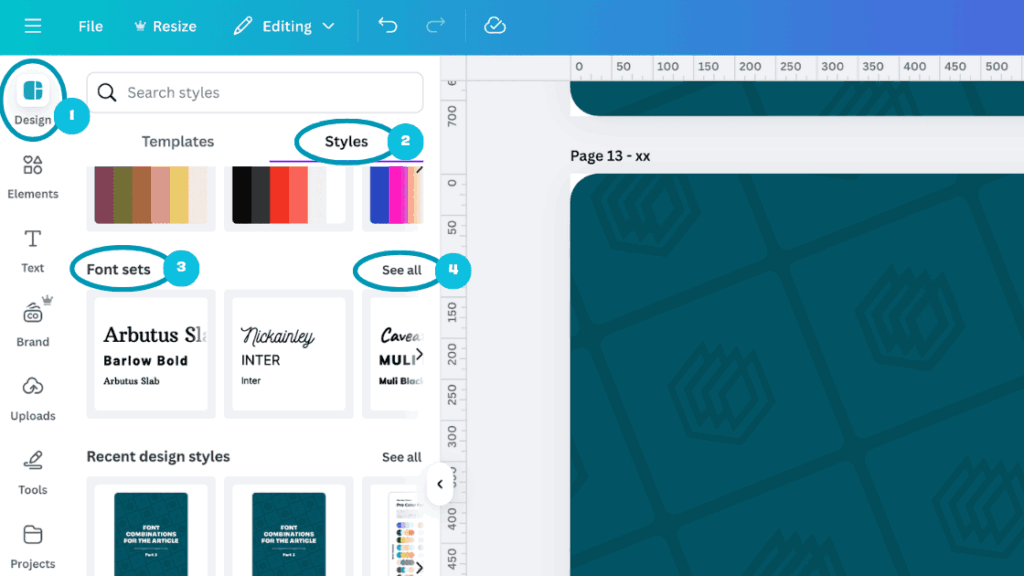Click See all for Font sets
The height and width of the screenshot is (576, 1024).
pos(401,270)
